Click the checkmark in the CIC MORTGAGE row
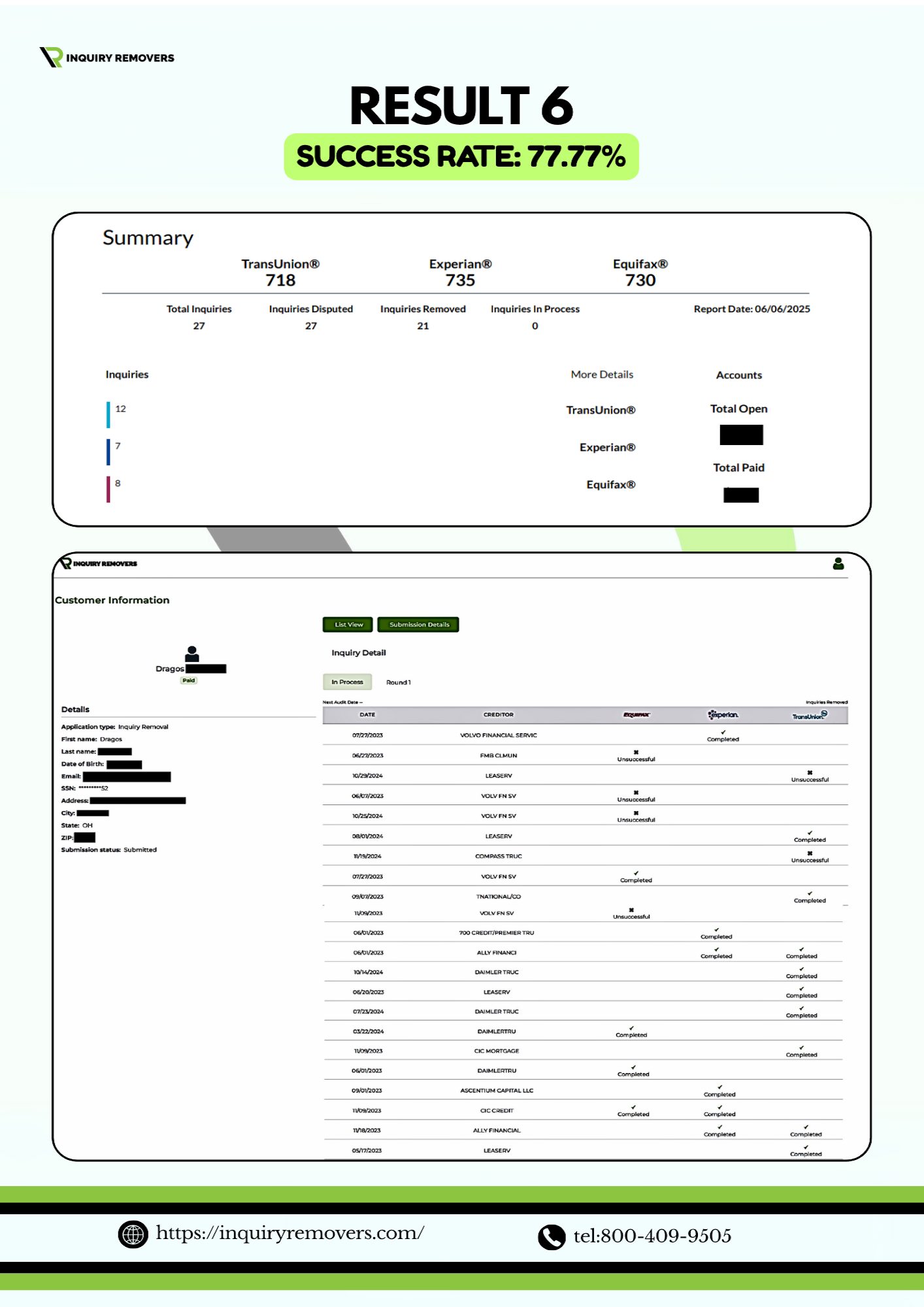 801,1048
